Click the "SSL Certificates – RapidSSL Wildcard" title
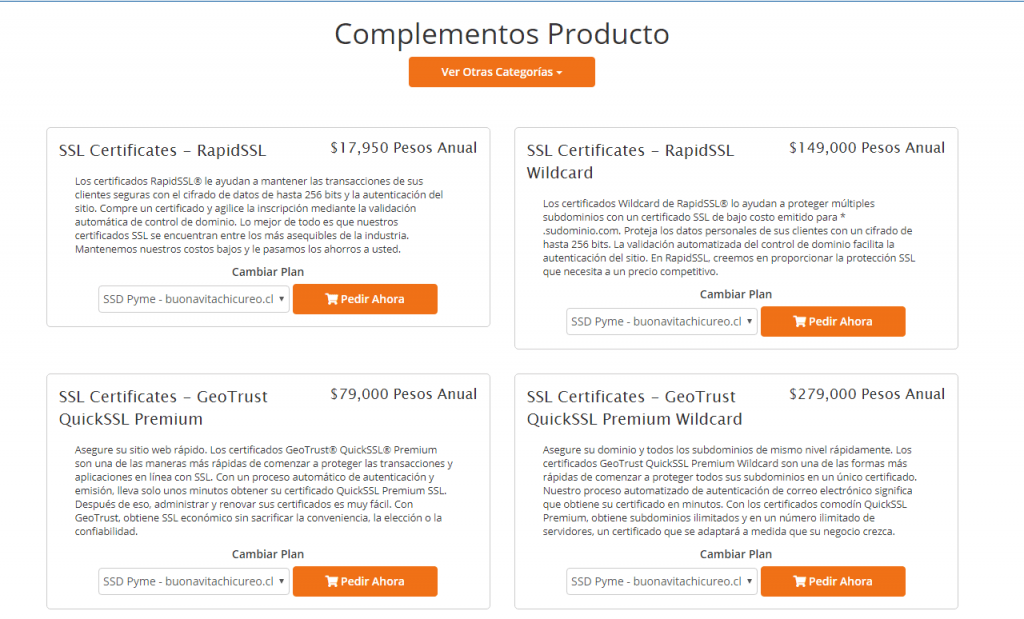Image resolution: width=1024 pixels, height=619 pixels. pos(630,161)
